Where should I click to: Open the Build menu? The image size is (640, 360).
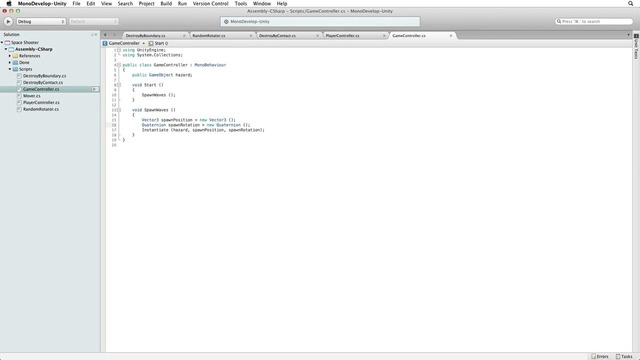[166, 3]
